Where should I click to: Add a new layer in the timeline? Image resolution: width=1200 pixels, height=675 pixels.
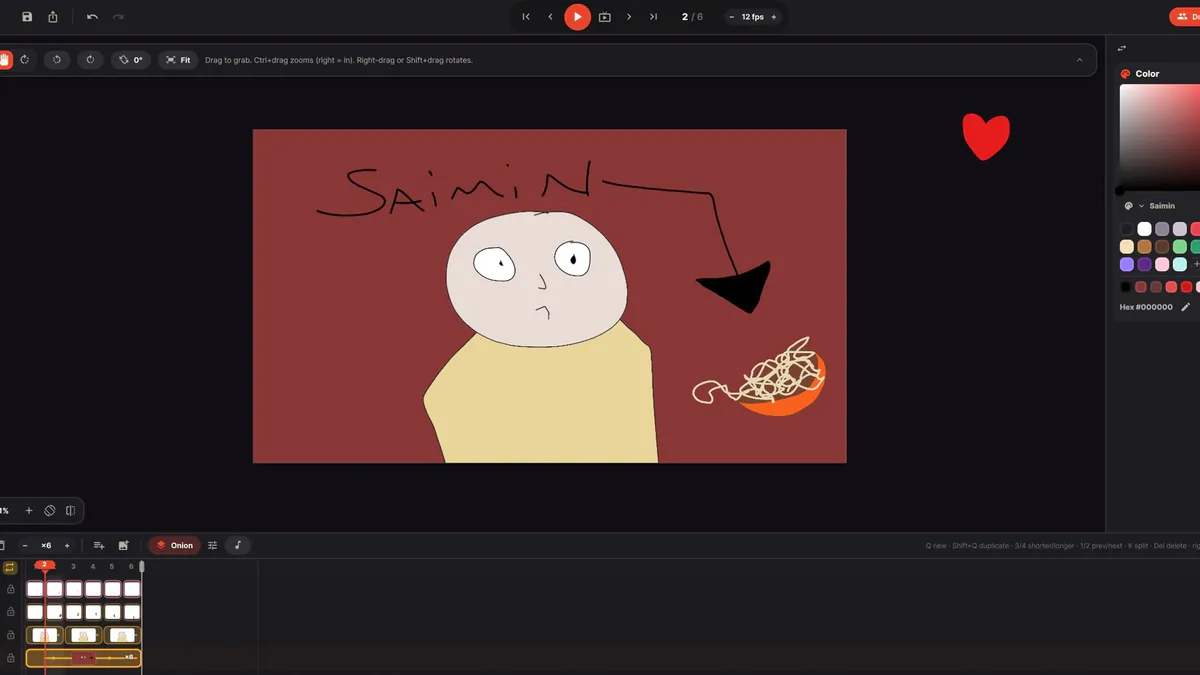[x=99, y=546]
